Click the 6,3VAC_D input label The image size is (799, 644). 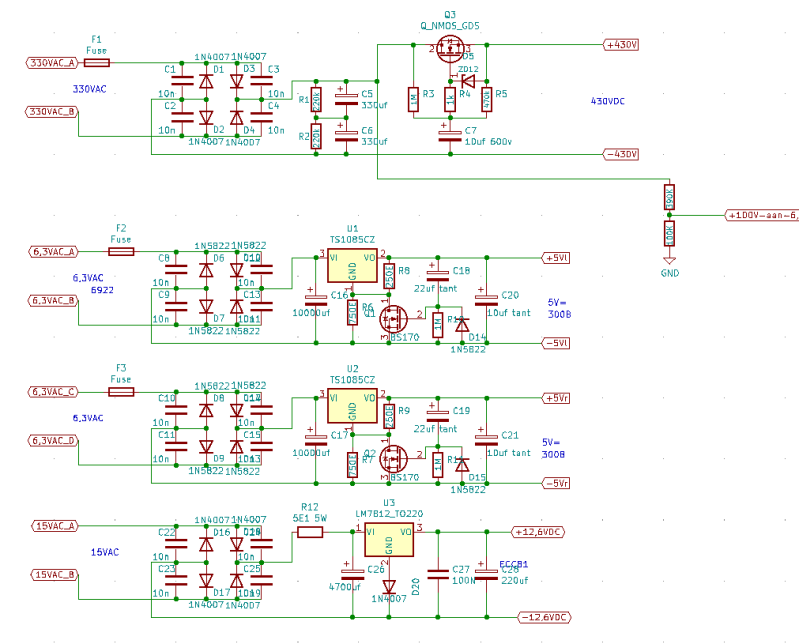54,441
